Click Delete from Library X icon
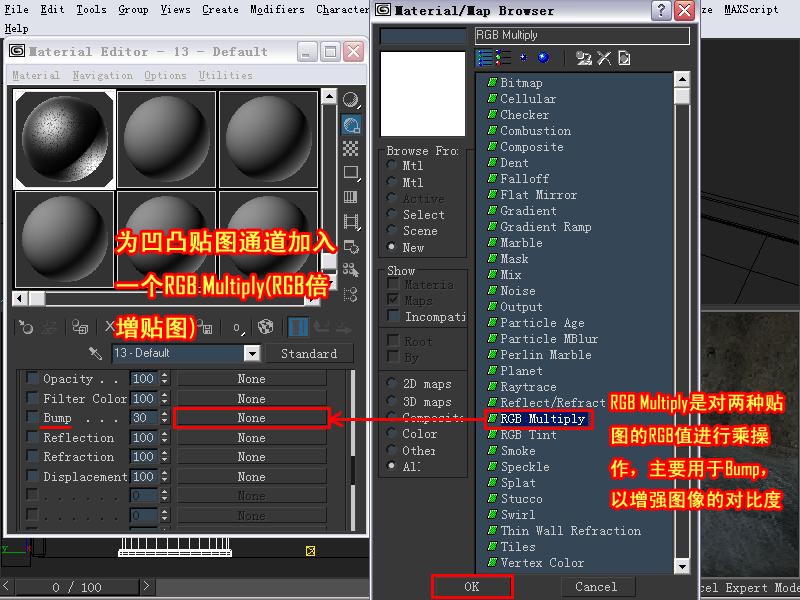The height and width of the screenshot is (600, 800). tap(604, 58)
